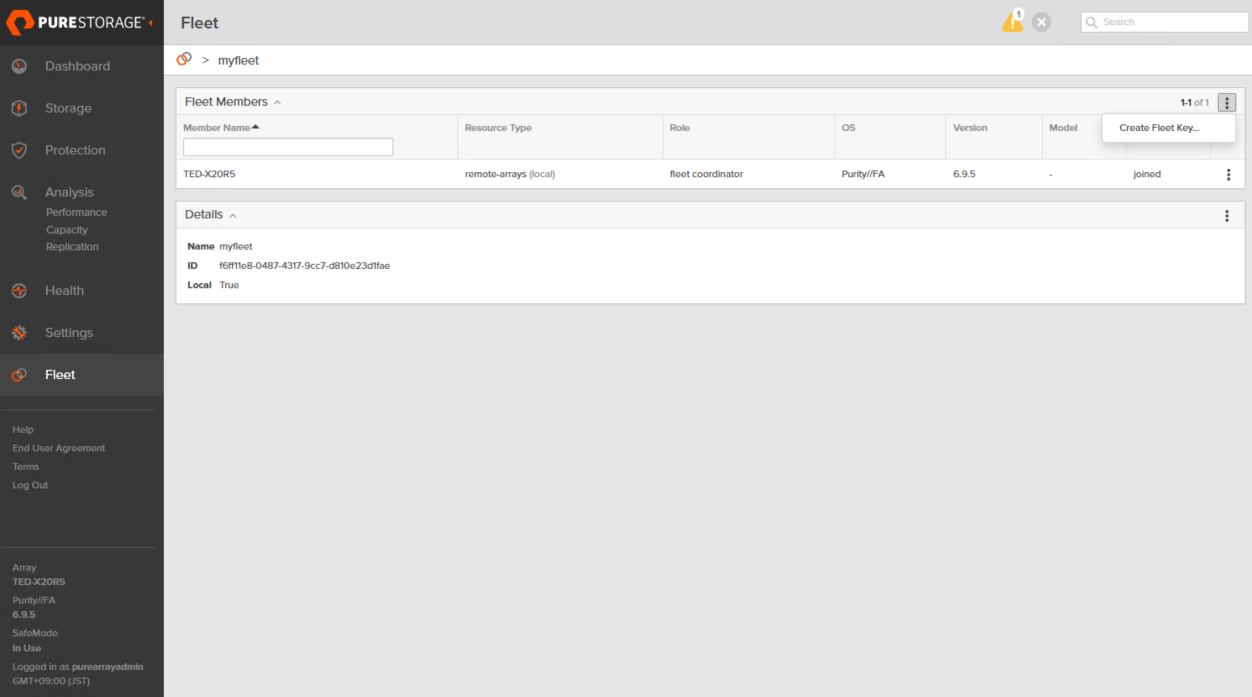The width and height of the screenshot is (1252, 697).
Task: Open the Terms link
Action: click(x=26, y=467)
